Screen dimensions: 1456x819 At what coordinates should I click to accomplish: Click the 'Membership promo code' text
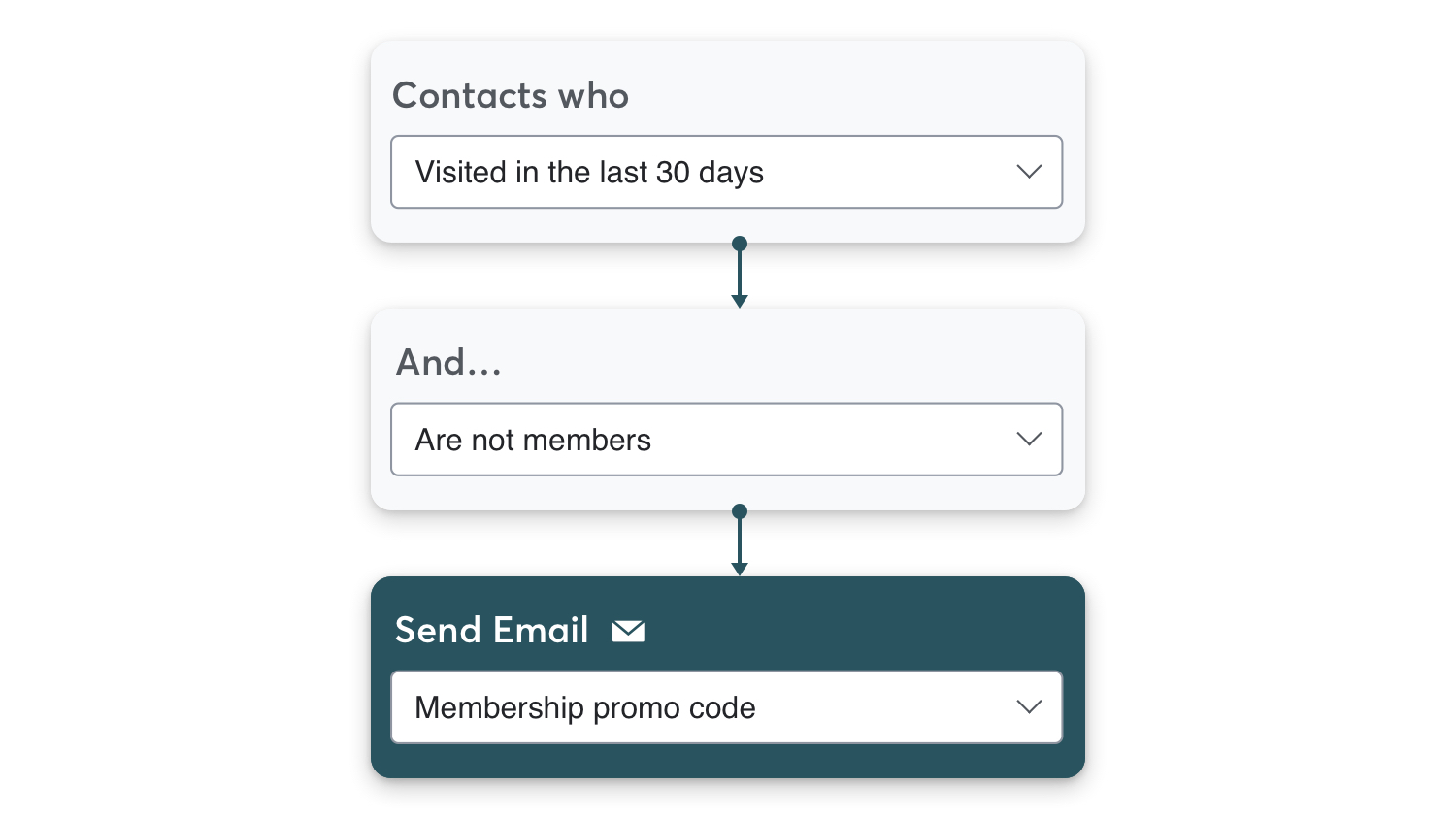pos(585,708)
